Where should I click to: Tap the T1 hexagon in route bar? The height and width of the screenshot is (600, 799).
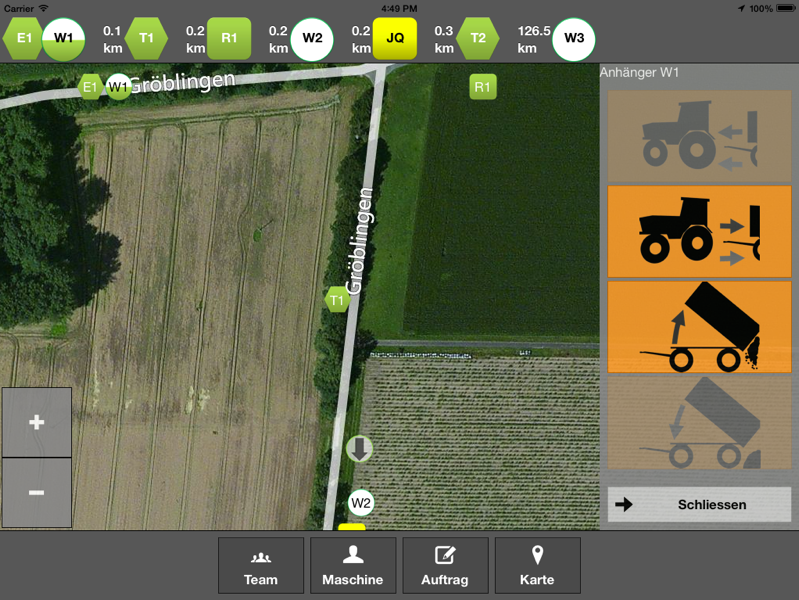147,39
